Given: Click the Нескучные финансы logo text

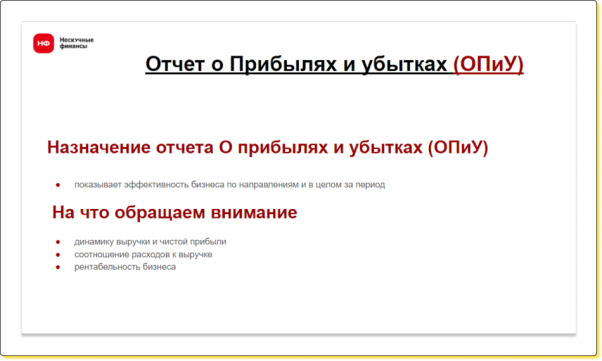Looking at the screenshot, I should [76, 43].
